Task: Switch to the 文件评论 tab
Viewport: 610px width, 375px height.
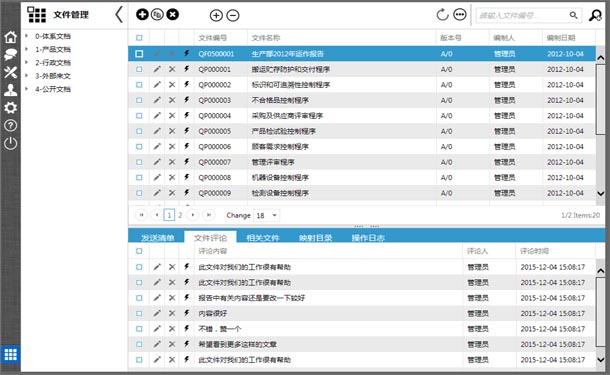Action: 210,238
